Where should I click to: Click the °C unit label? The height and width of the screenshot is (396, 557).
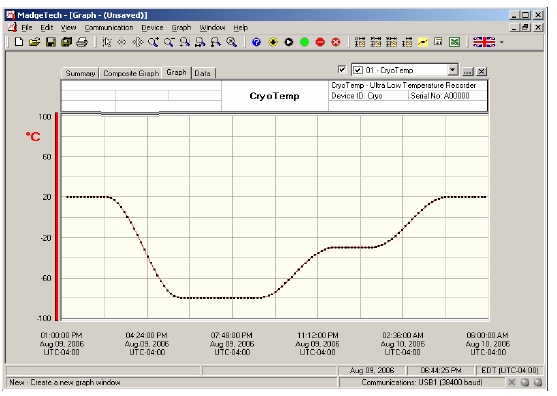33,136
